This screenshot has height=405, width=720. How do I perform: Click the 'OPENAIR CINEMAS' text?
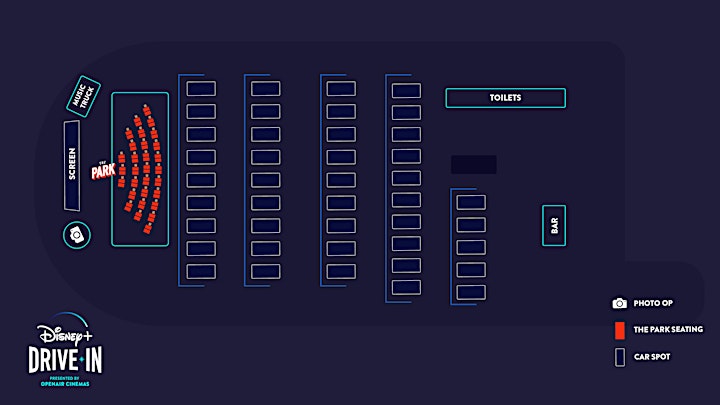click(65, 384)
